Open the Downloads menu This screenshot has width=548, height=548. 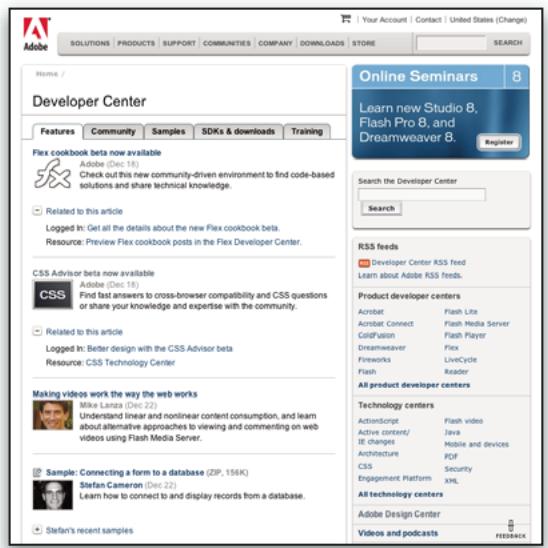click(x=322, y=43)
